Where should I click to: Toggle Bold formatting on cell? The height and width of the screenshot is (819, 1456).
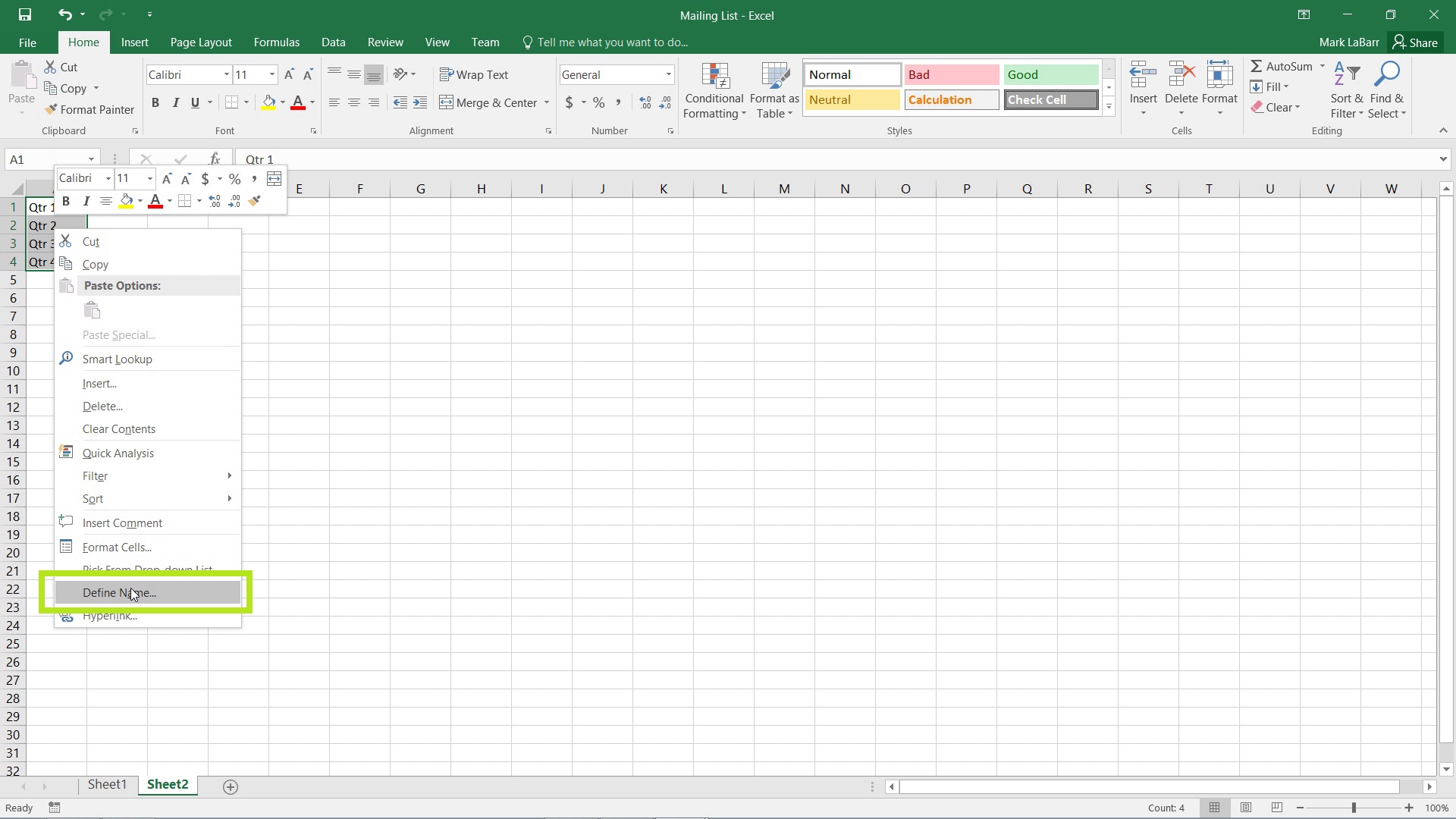tap(65, 200)
